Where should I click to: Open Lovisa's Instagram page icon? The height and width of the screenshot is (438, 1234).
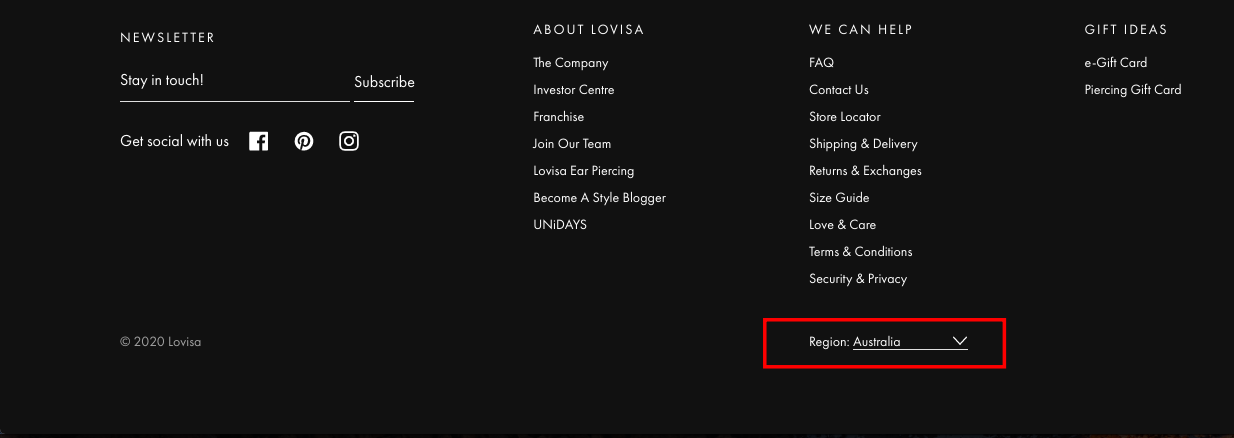pos(349,141)
